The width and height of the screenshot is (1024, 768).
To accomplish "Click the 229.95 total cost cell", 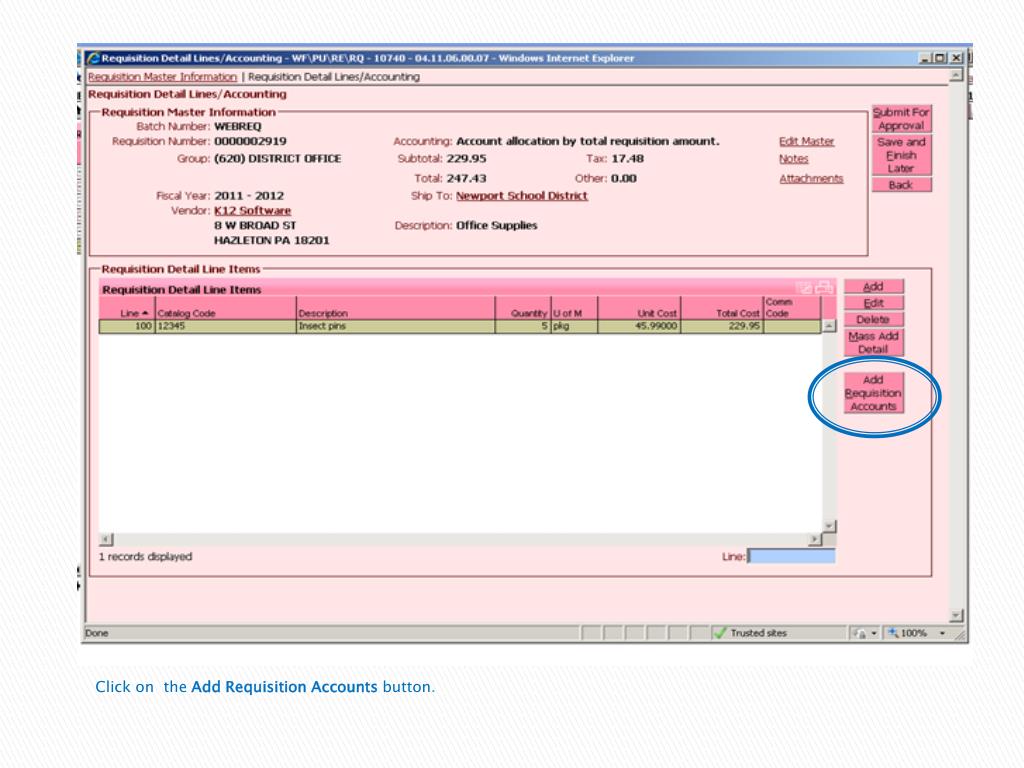I will (722, 326).
